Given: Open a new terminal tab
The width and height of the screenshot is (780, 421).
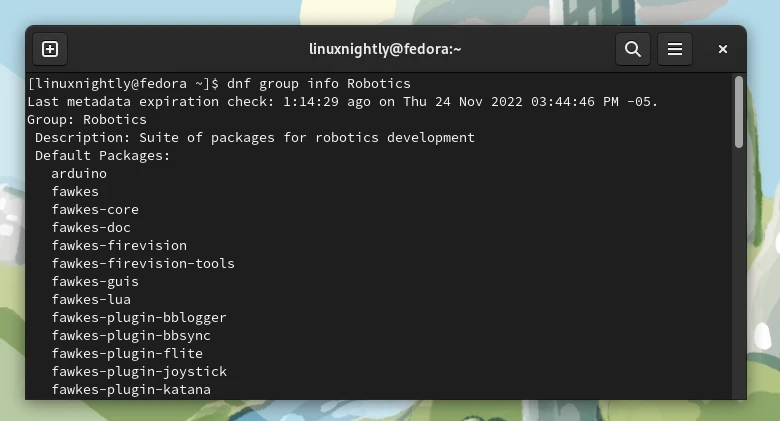Looking at the screenshot, I should [50, 49].
